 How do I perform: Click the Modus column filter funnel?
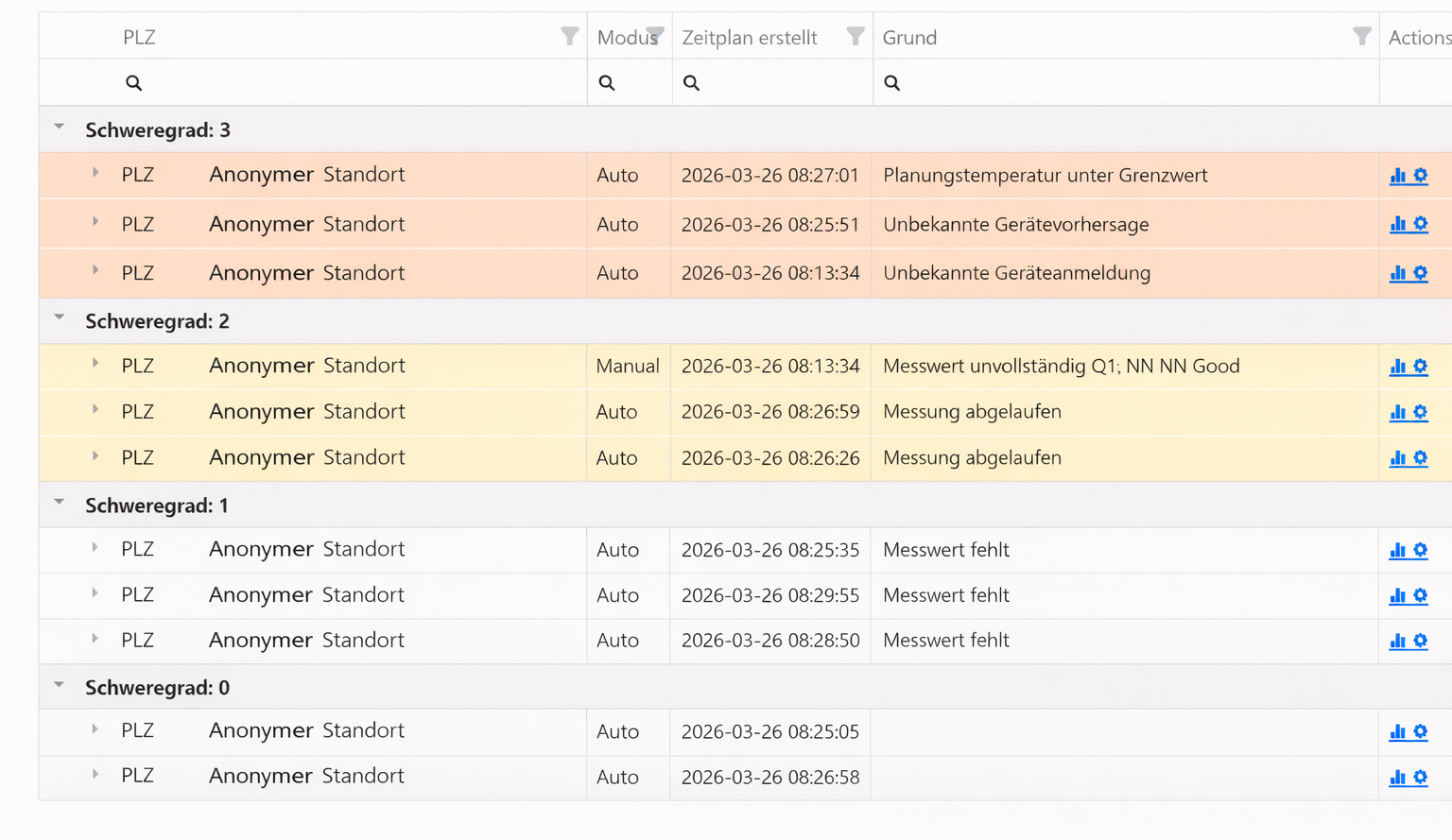pos(655,35)
